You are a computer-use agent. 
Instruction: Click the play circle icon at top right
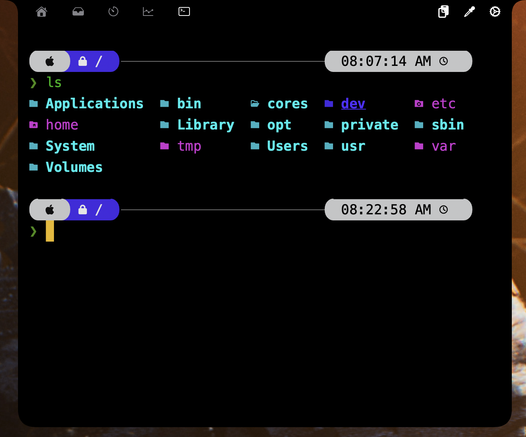pyautogui.click(x=495, y=12)
